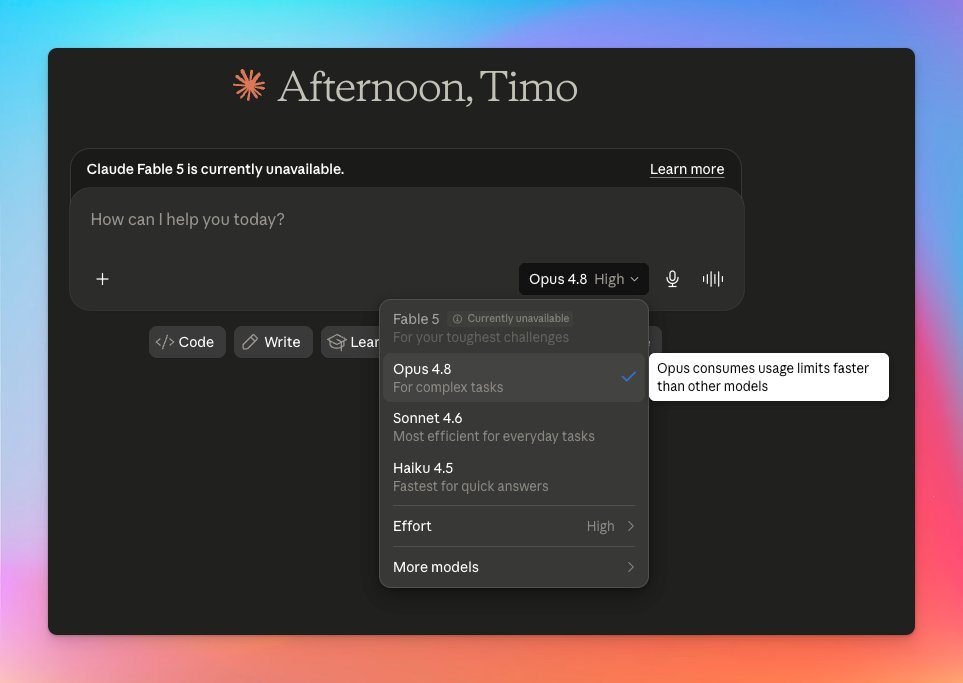Expand the Effort submenu
The image size is (963, 683).
[514, 526]
